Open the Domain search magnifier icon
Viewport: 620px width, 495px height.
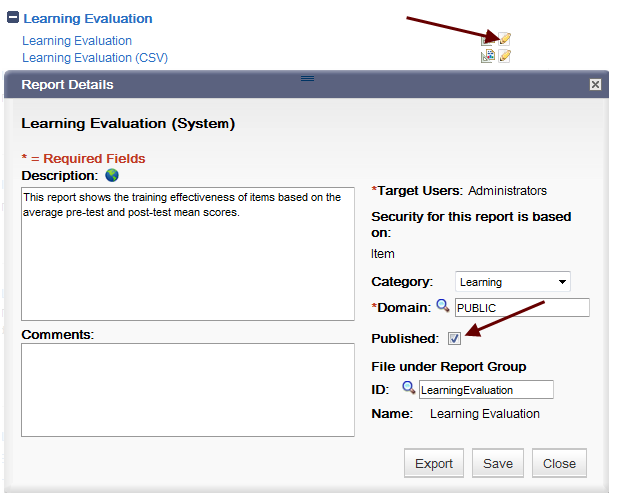(442, 306)
